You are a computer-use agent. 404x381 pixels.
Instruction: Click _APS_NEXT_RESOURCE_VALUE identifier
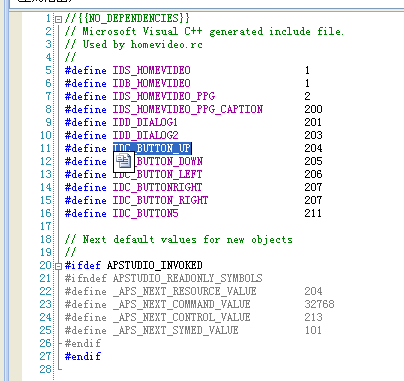(x=184, y=291)
